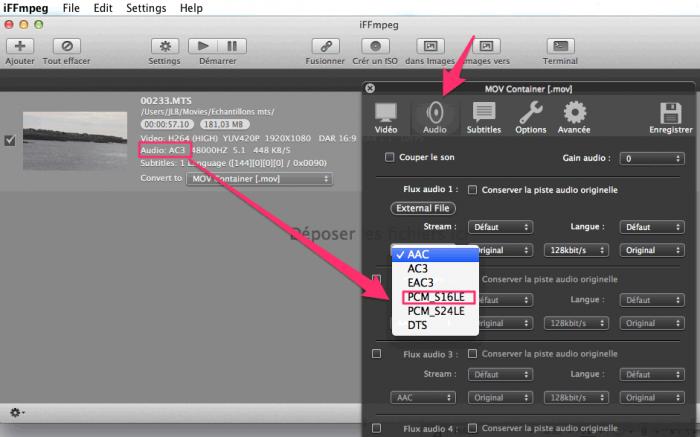Enable the Flux audio 3 checkbox
Viewport: 700px width, 437px height.
click(x=376, y=354)
